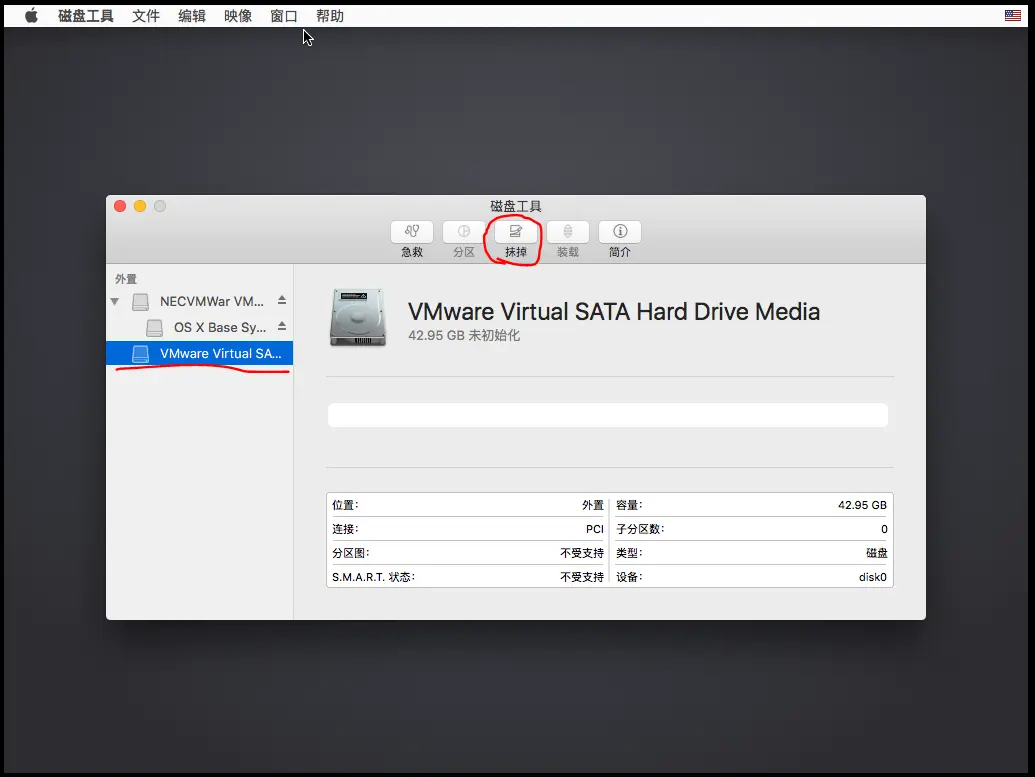Select OS X Base Sy... in the sidebar
The width and height of the screenshot is (1035, 777).
199,327
